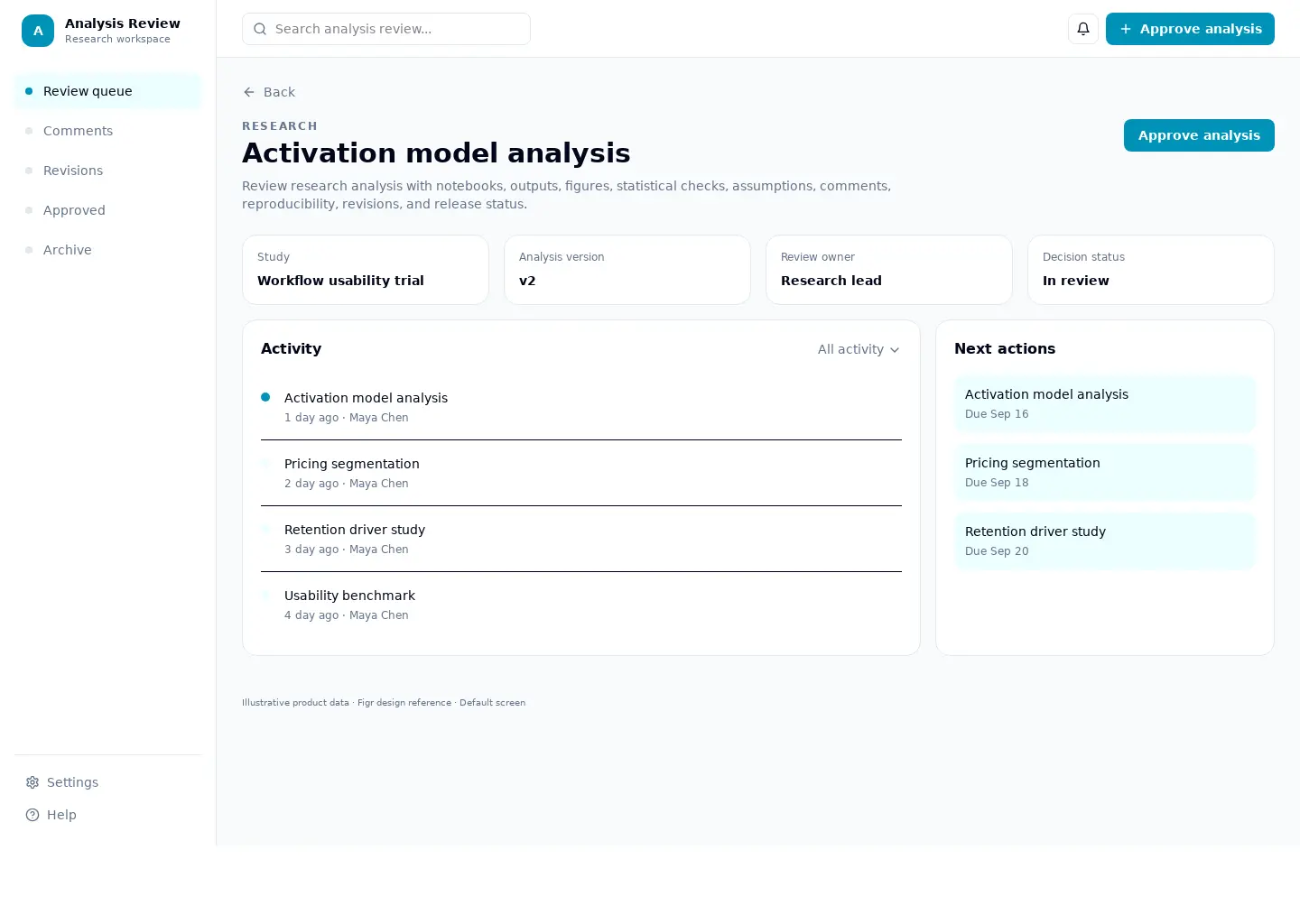The height and width of the screenshot is (924, 1300).
Task: Click the Back link
Action: (269, 92)
